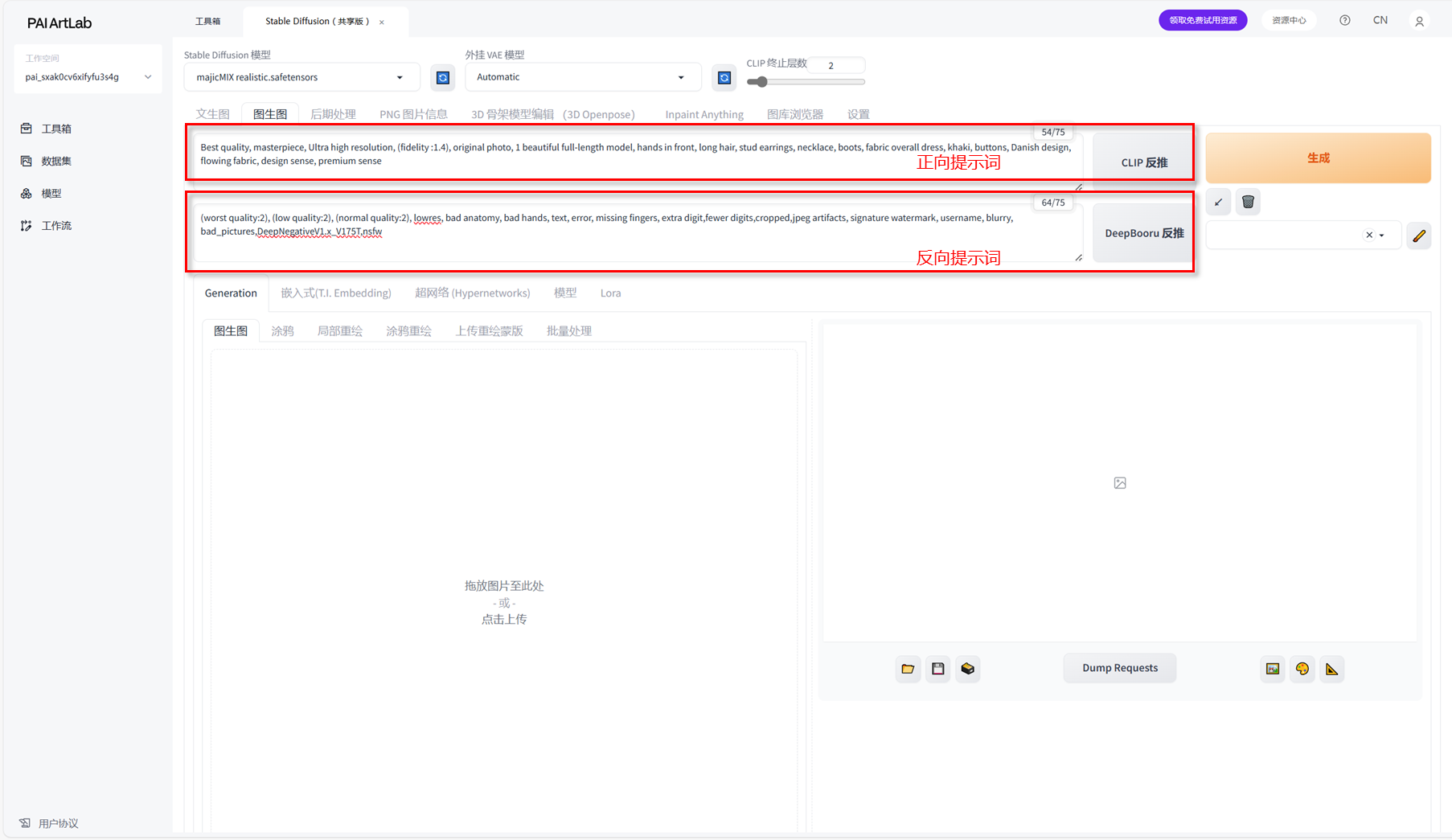Select the 上传重绘蒙版 sub-tab
Viewport: 1452px width, 840px height.
tap(489, 331)
